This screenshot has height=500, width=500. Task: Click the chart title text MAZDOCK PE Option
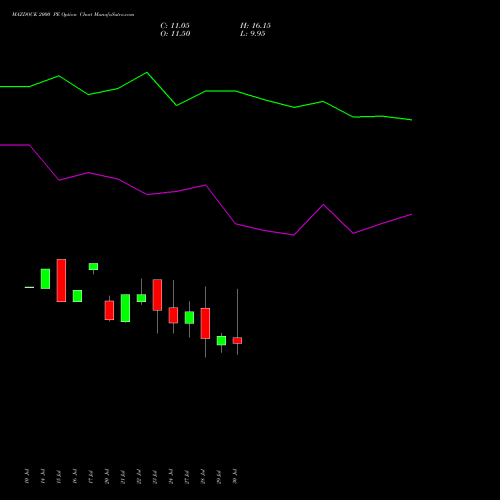click(x=73, y=15)
